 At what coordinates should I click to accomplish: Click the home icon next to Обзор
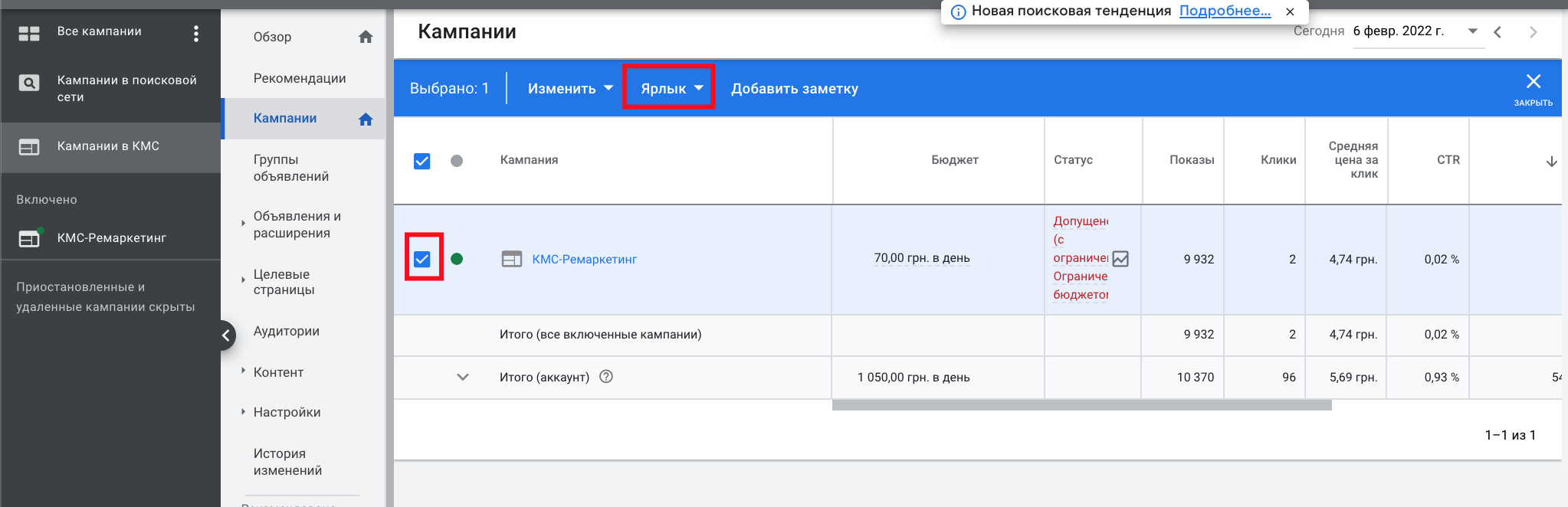click(366, 37)
